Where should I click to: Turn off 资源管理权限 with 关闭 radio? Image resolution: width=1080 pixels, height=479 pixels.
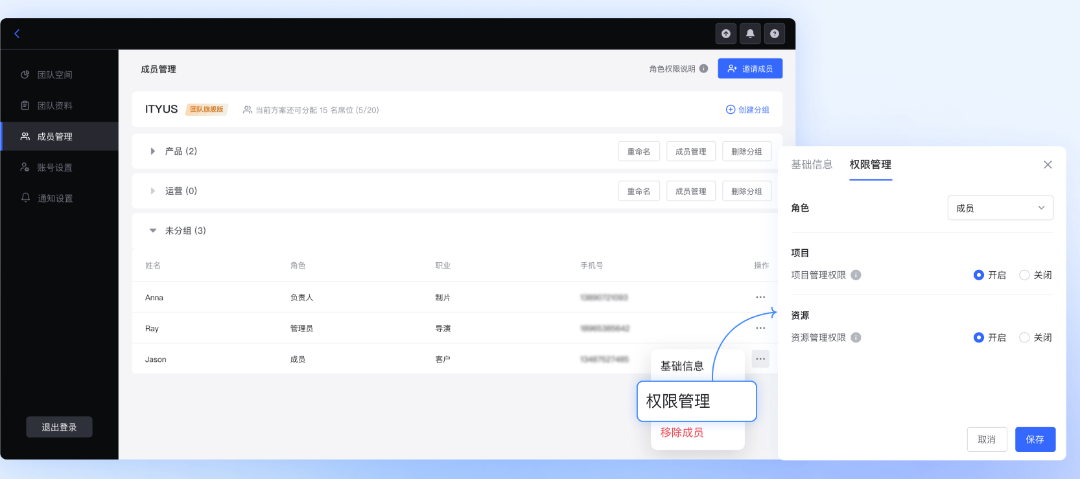1024,338
